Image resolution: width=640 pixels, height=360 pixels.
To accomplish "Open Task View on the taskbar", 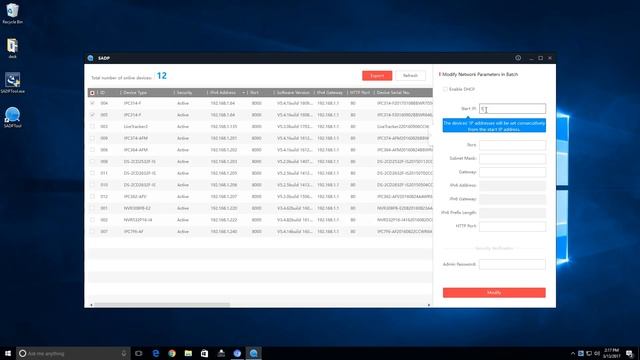I will pyautogui.click(x=139, y=353).
